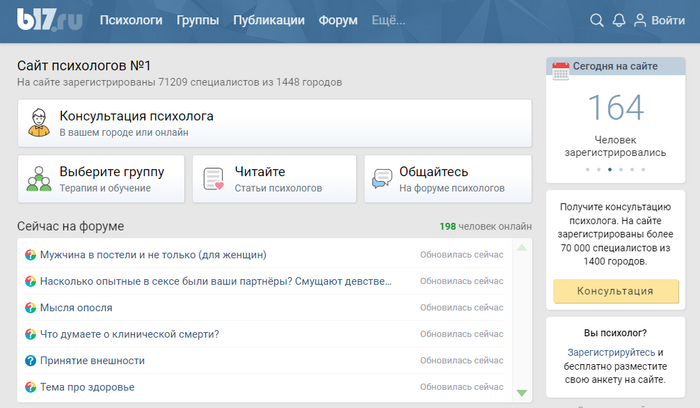Select the third carousel dot indicator
This screenshot has height=408, width=700.
(610, 170)
